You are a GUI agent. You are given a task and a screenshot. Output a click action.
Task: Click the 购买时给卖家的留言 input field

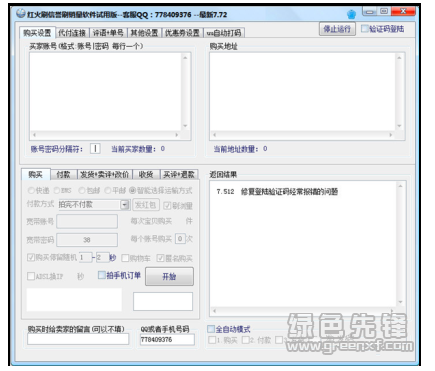point(78,339)
